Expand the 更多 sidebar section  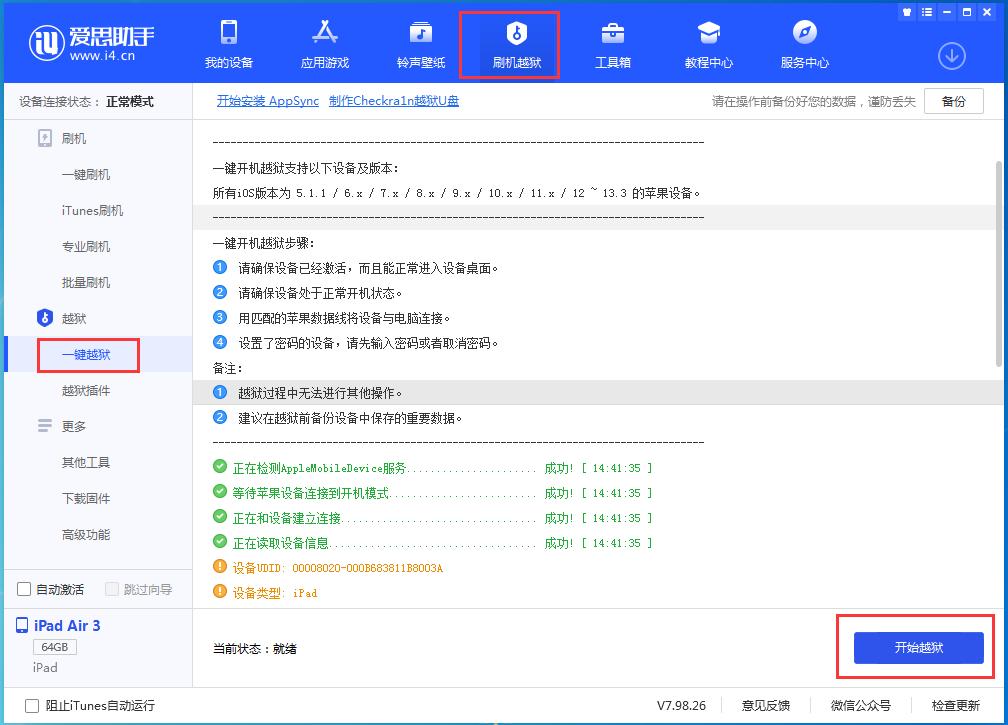(x=74, y=426)
